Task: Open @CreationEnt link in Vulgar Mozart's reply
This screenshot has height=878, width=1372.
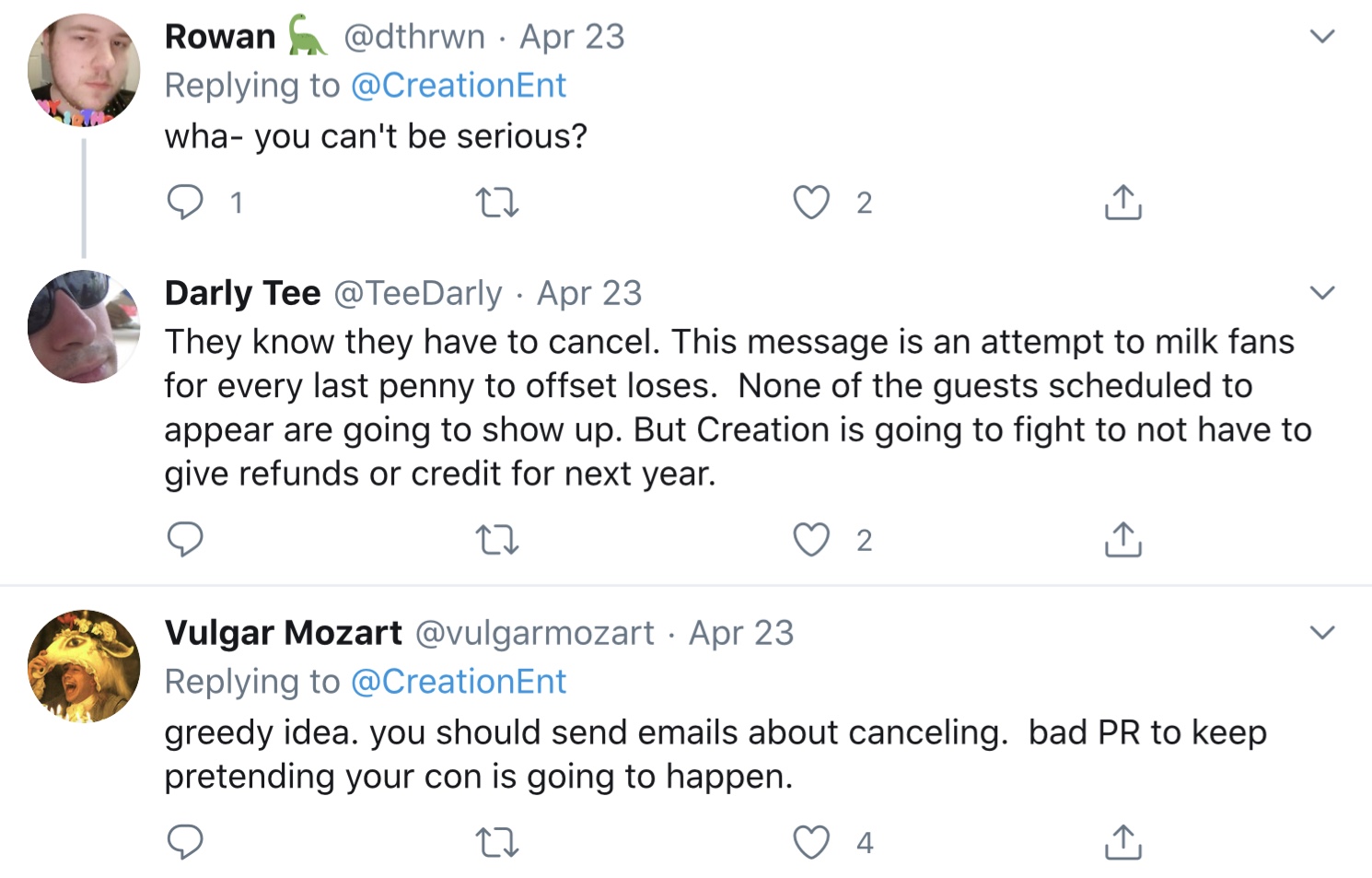Action: pos(459,682)
